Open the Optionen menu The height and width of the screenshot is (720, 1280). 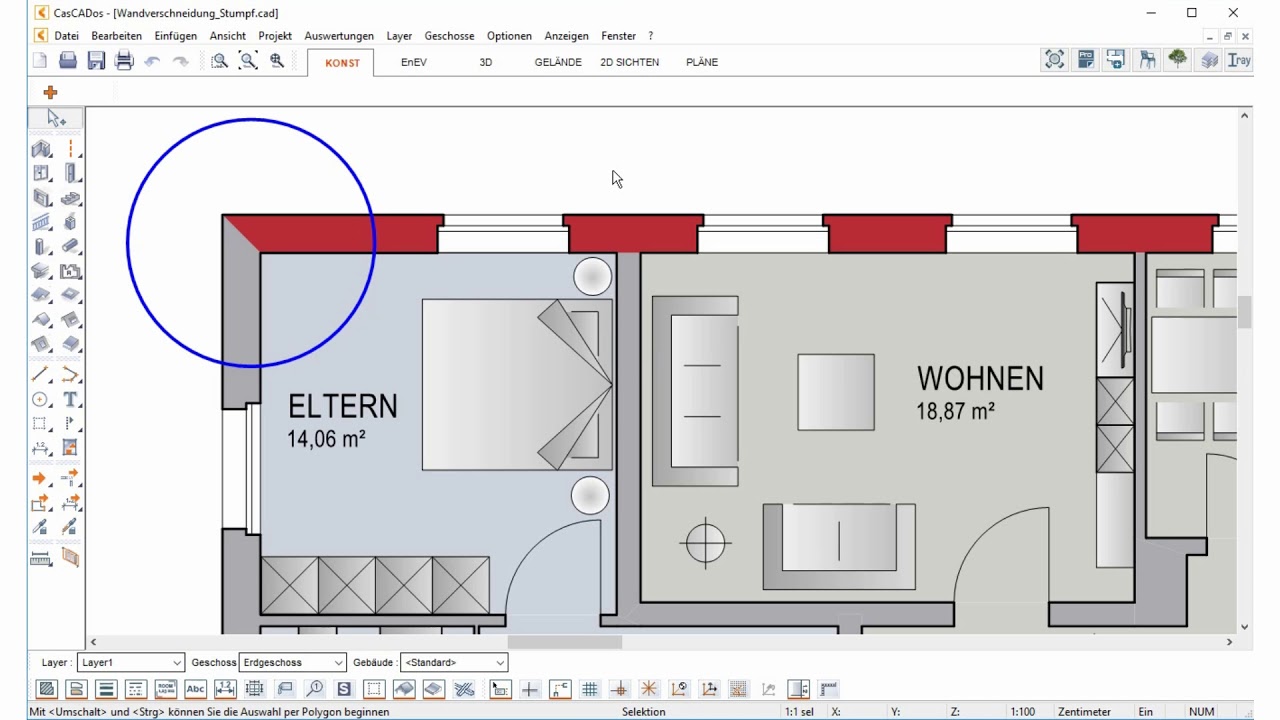[509, 36]
